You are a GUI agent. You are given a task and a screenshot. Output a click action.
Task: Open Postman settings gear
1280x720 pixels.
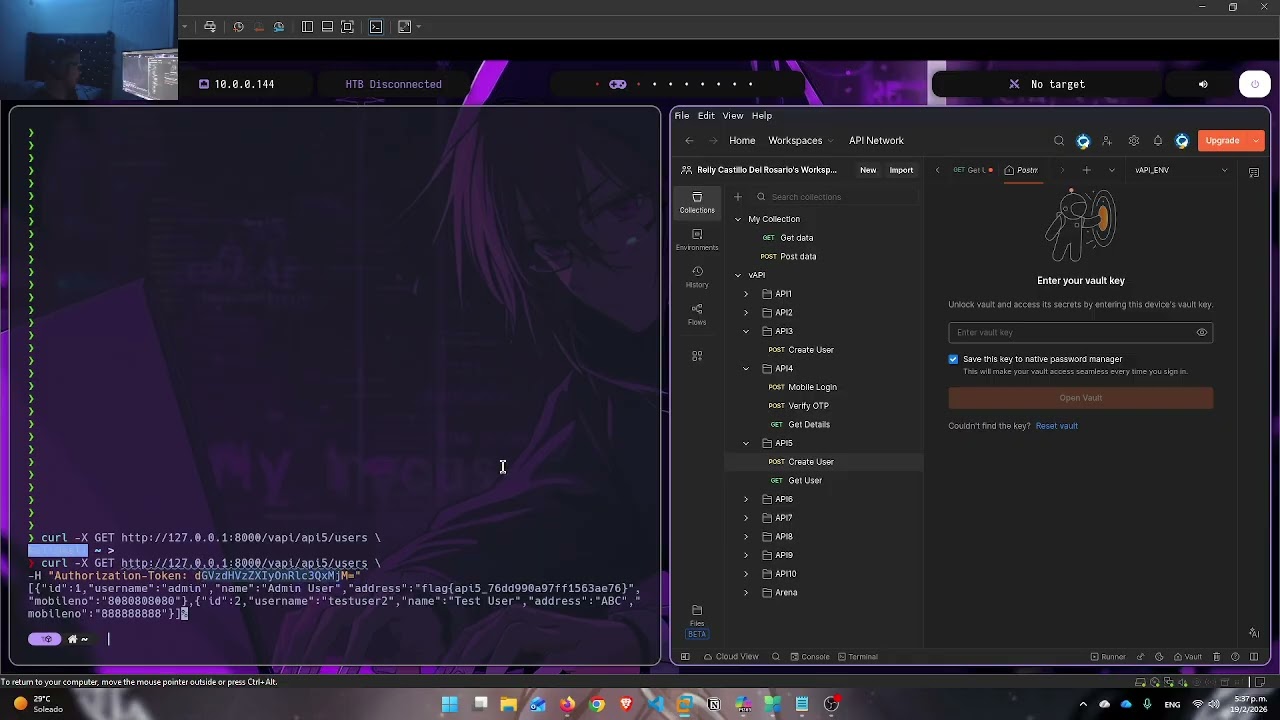click(x=1133, y=141)
